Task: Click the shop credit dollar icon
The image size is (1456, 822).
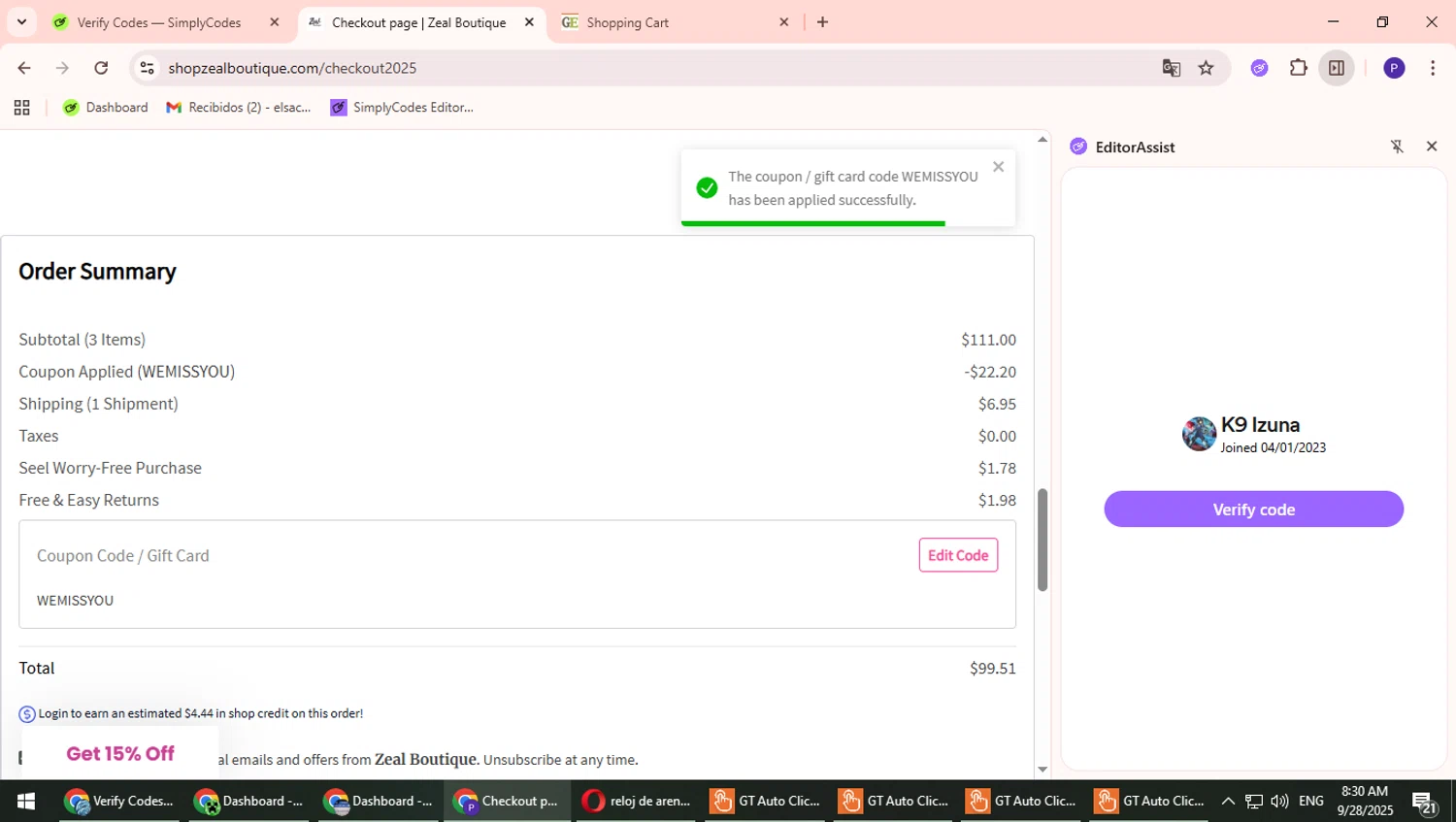Action: pos(27,714)
